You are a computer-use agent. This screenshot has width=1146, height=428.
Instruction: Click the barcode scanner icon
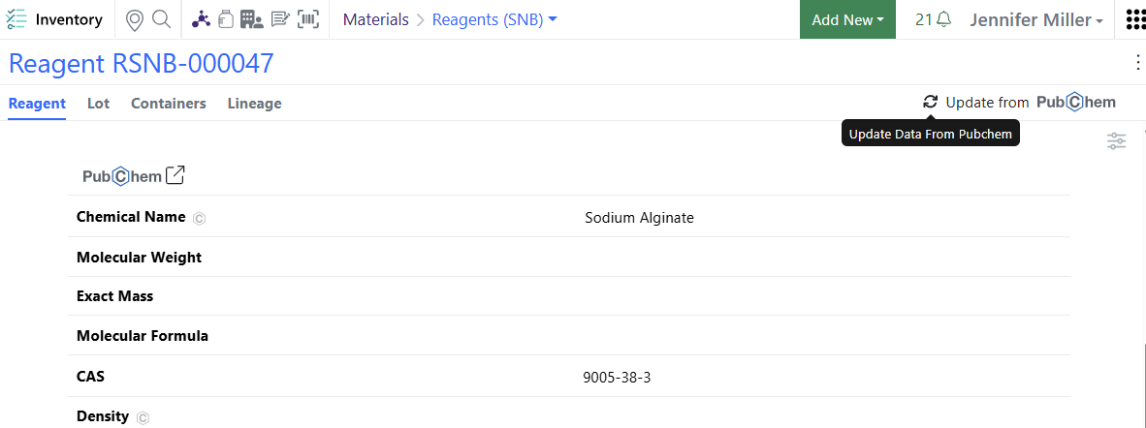click(x=308, y=19)
